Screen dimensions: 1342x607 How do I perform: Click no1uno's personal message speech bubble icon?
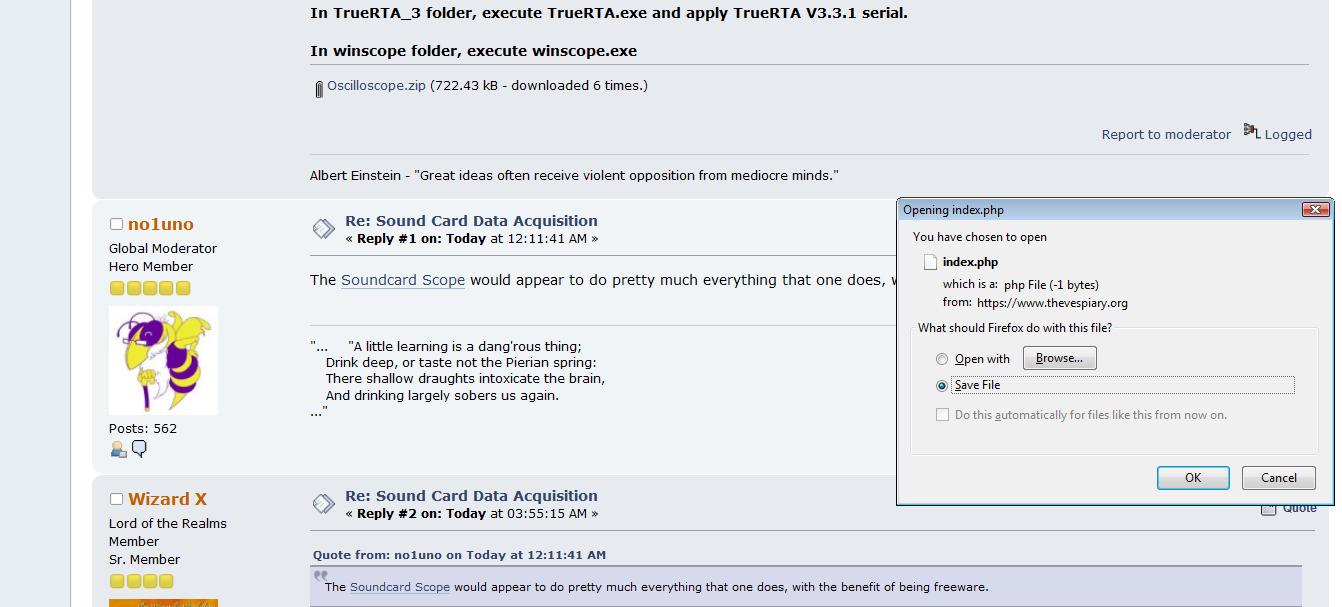[x=140, y=449]
